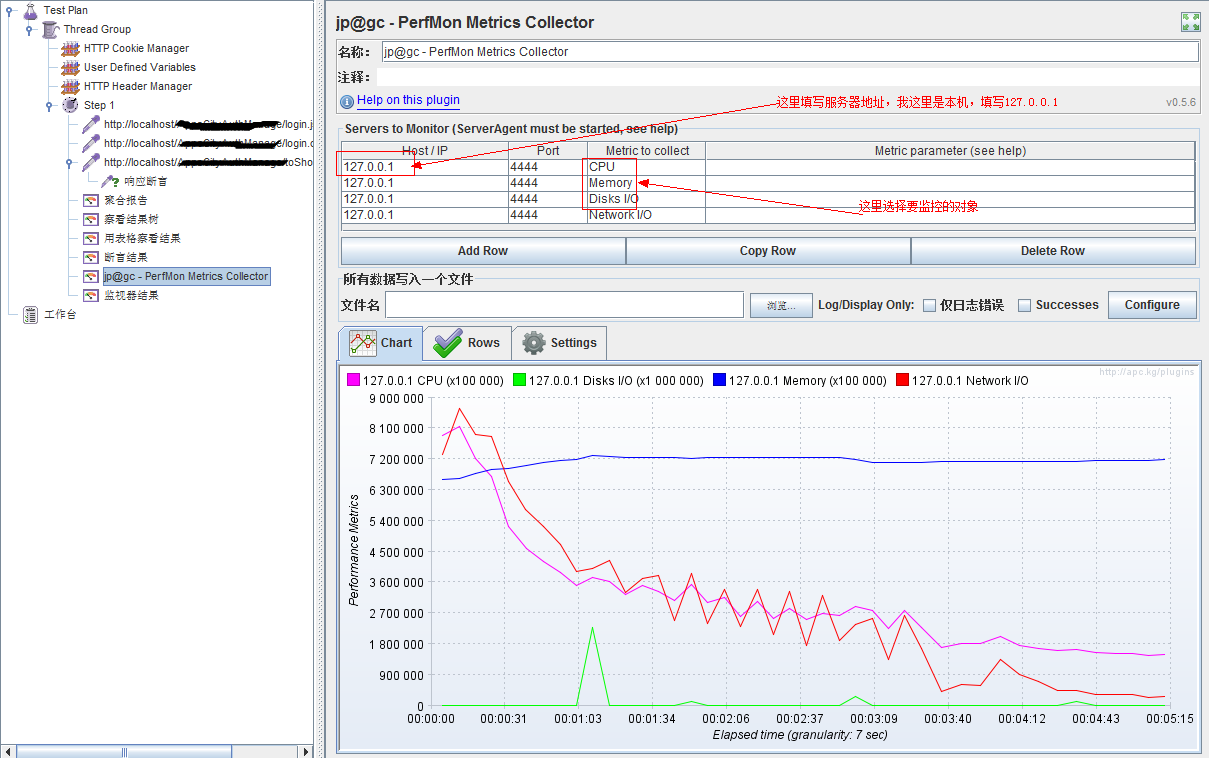Screen dimensions: 1209x758
Task: Select the HTTP Header Manager tree item
Action: tap(138, 86)
